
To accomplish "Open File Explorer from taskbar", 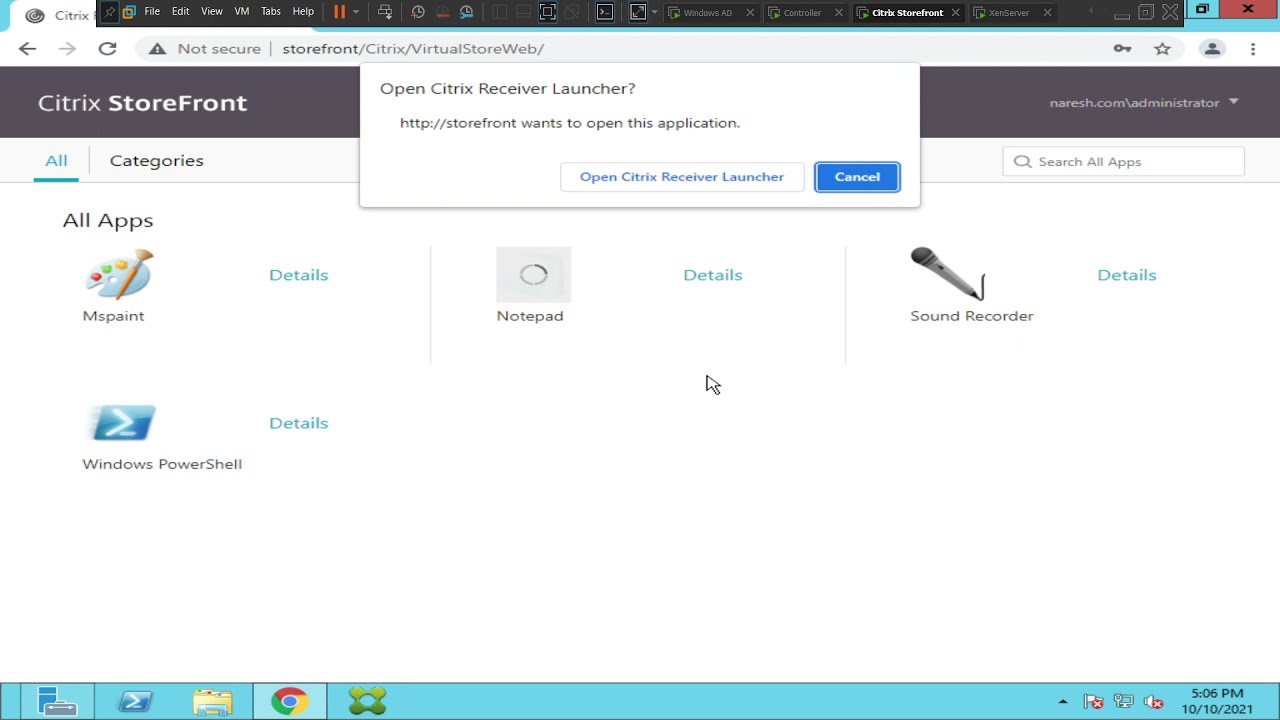I will pyautogui.click(x=212, y=702).
